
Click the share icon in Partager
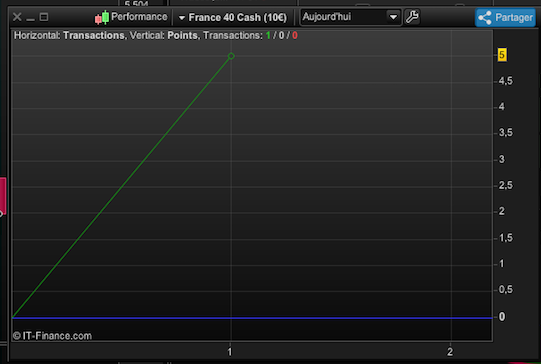(485, 18)
